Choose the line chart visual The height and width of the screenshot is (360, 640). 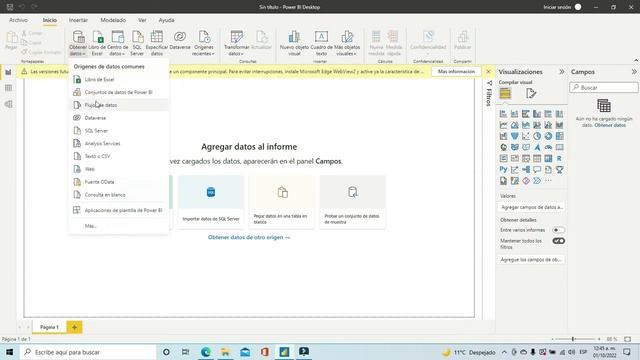coord(503,125)
